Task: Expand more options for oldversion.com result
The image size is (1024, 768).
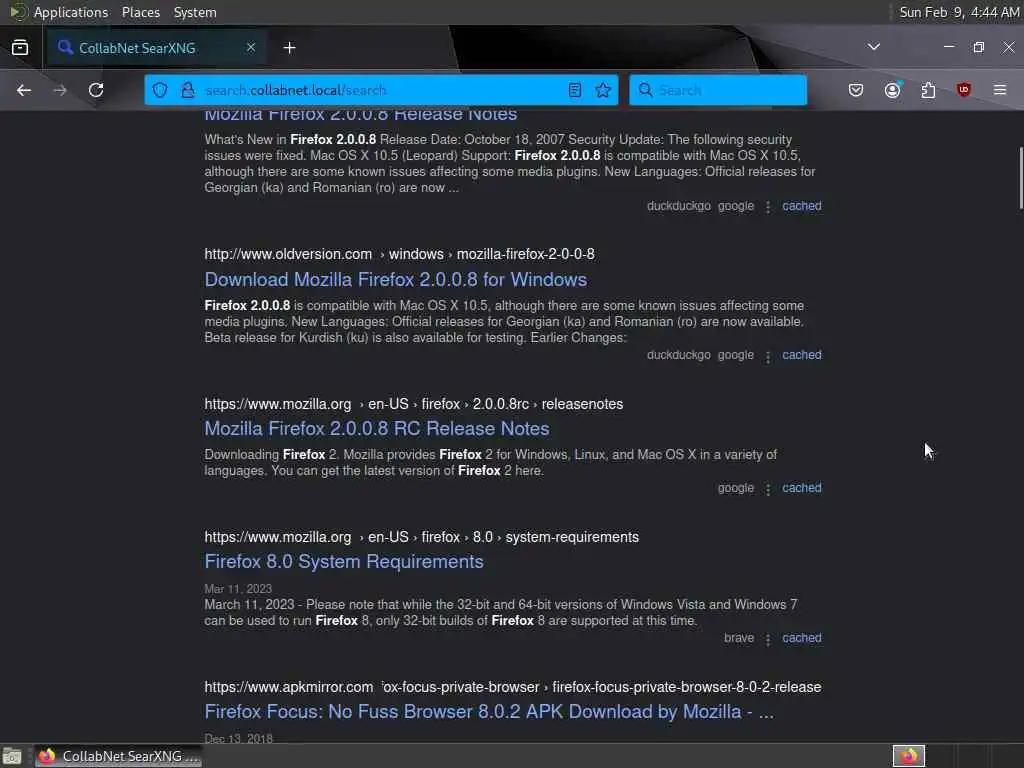Action: click(768, 356)
